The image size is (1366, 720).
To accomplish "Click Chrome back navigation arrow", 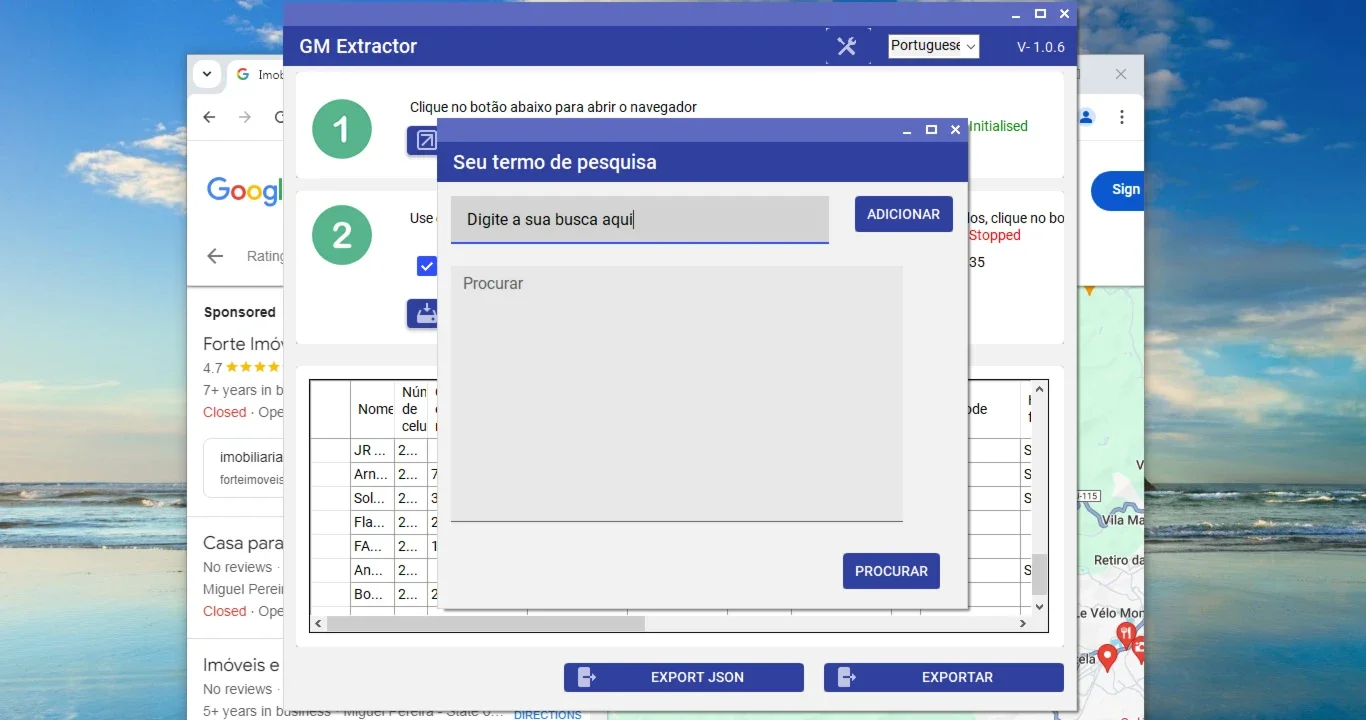I will pos(209,117).
